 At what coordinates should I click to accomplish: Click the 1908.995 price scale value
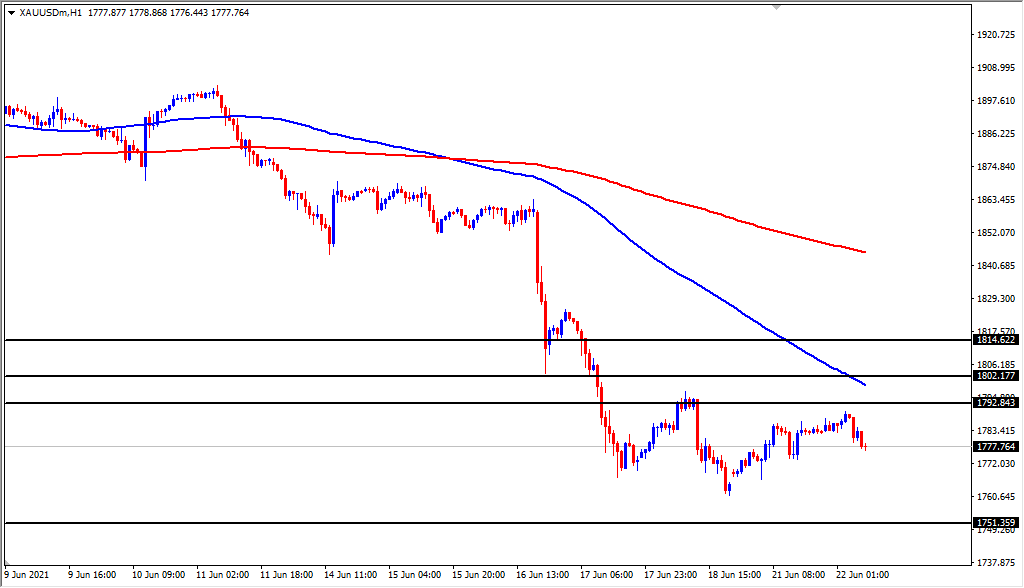(996, 68)
